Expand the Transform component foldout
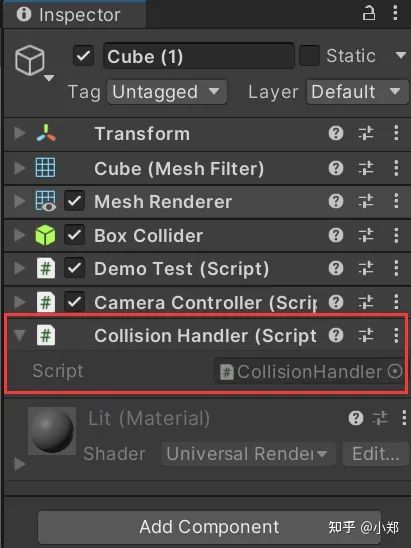Screen dimensions: 411x548 [20, 133]
